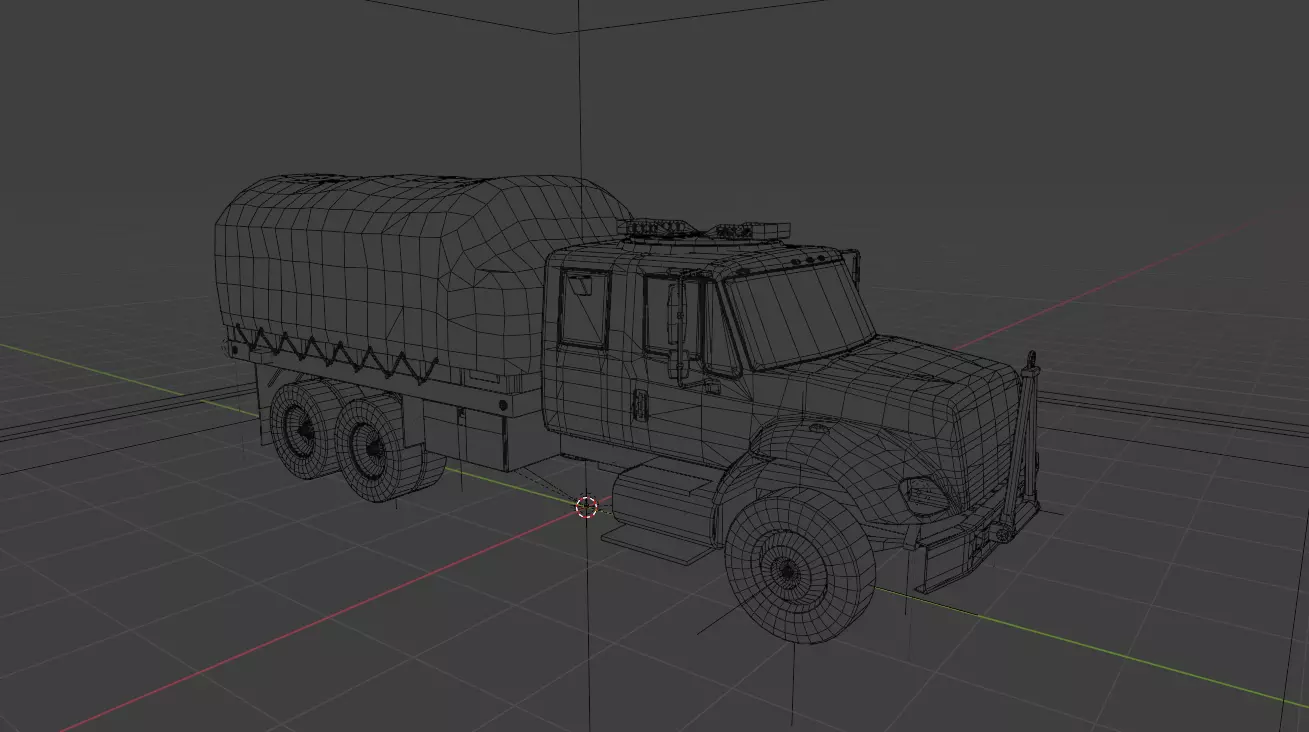The height and width of the screenshot is (732, 1309).
Task: Select the truck's front wheel mesh
Action: point(798,564)
